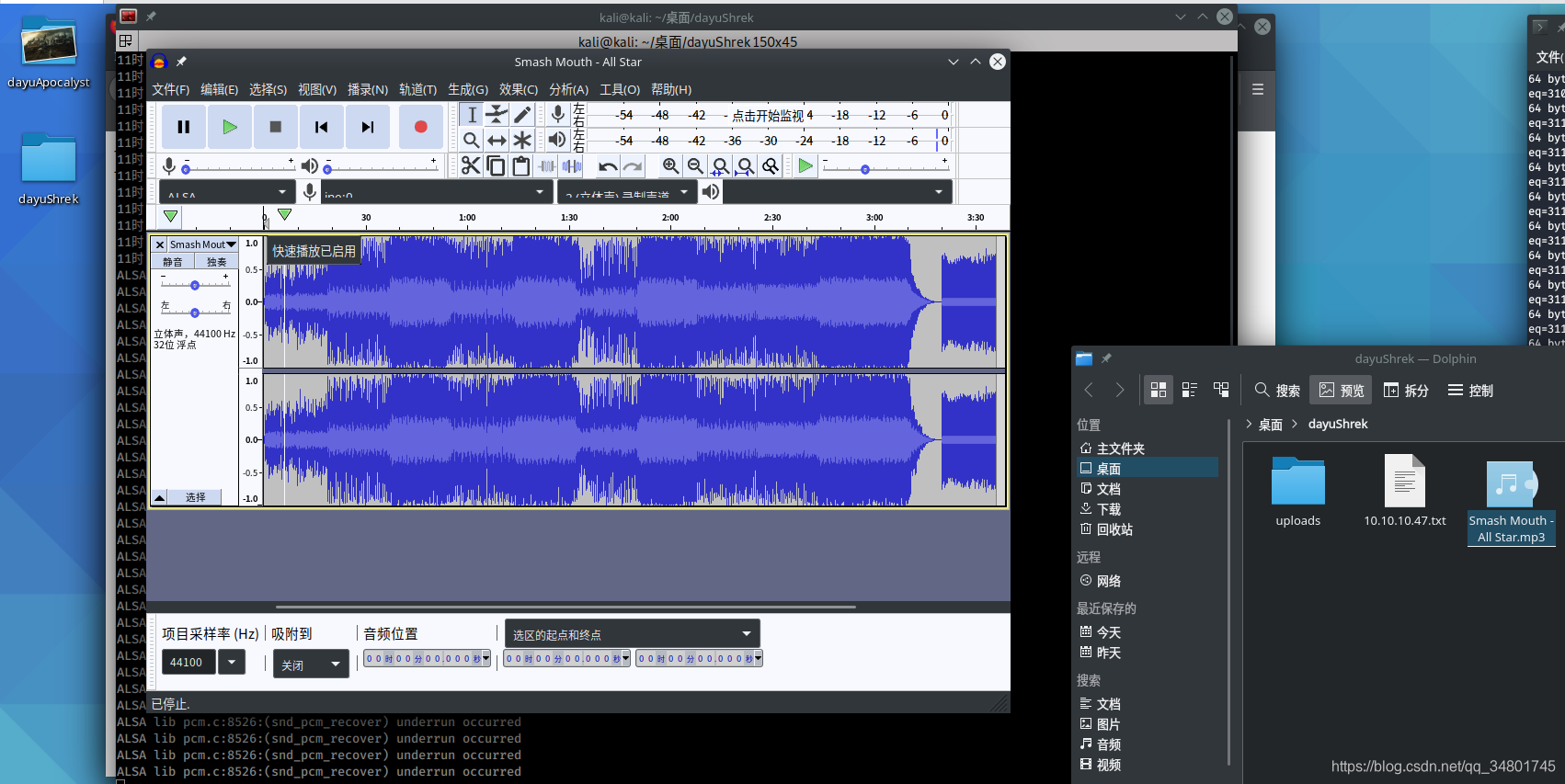Play at speed with the small green arrow
The image size is (1565, 784).
(x=805, y=165)
